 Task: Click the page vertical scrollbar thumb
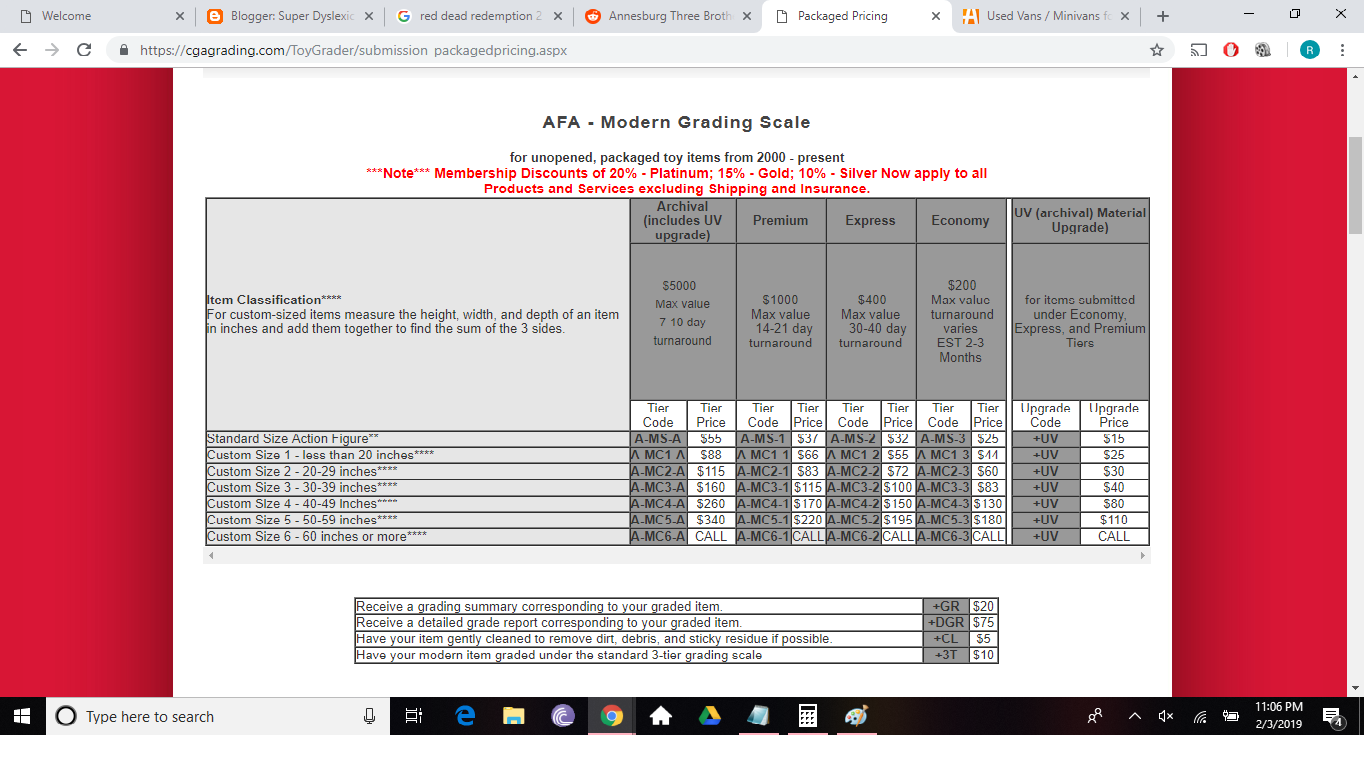[x=1356, y=185]
